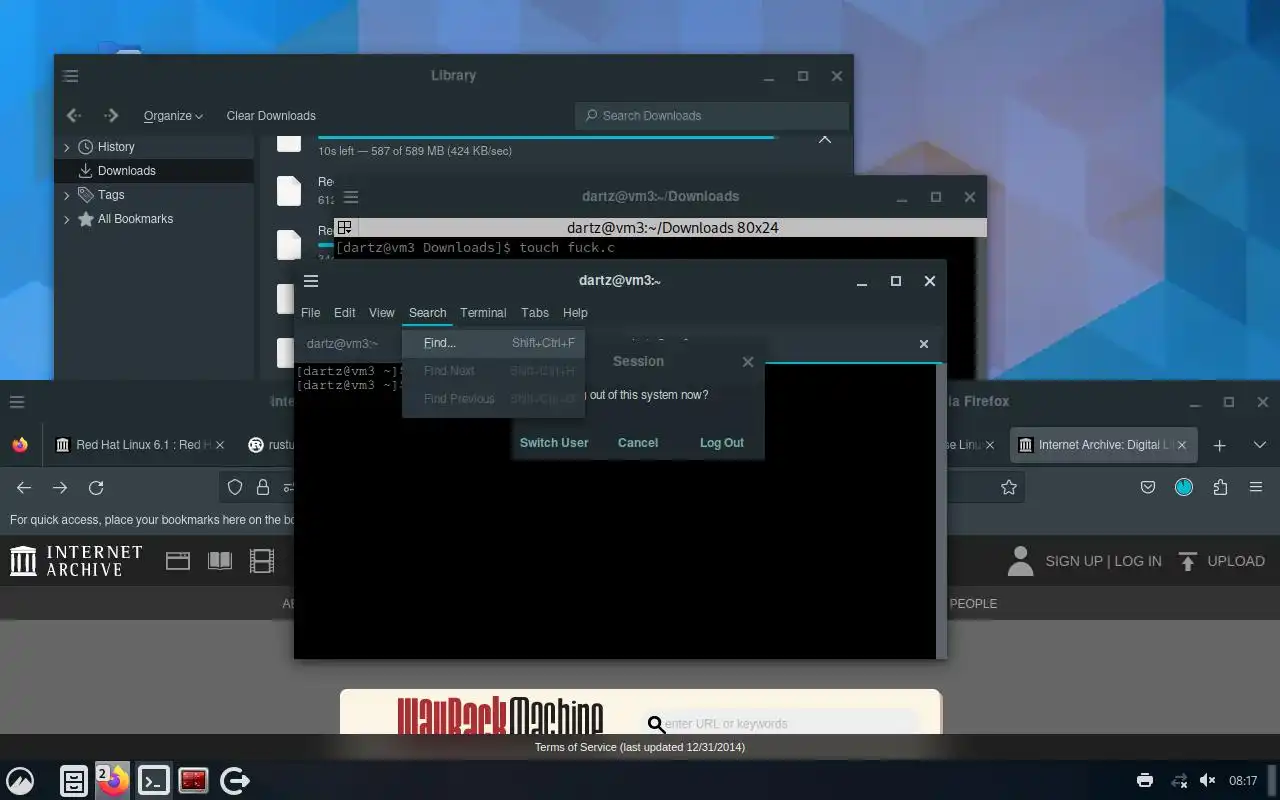Open Terminal menu in the terminal window
Viewport: 1280px width, 800px height.
click(x=483, y=312)
